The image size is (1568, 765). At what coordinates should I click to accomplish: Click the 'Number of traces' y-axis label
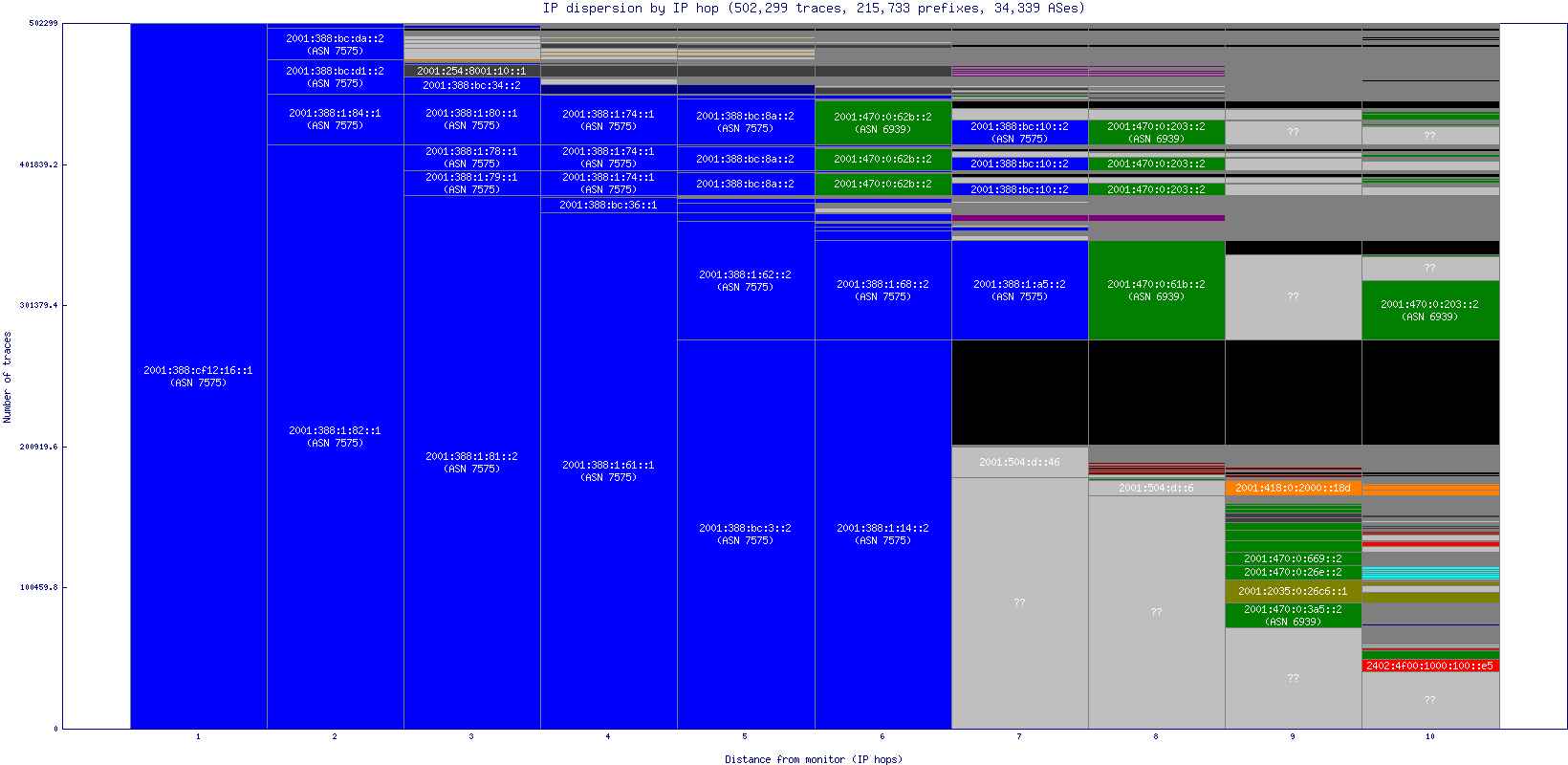pyautogui.click(x=8, y=377)
